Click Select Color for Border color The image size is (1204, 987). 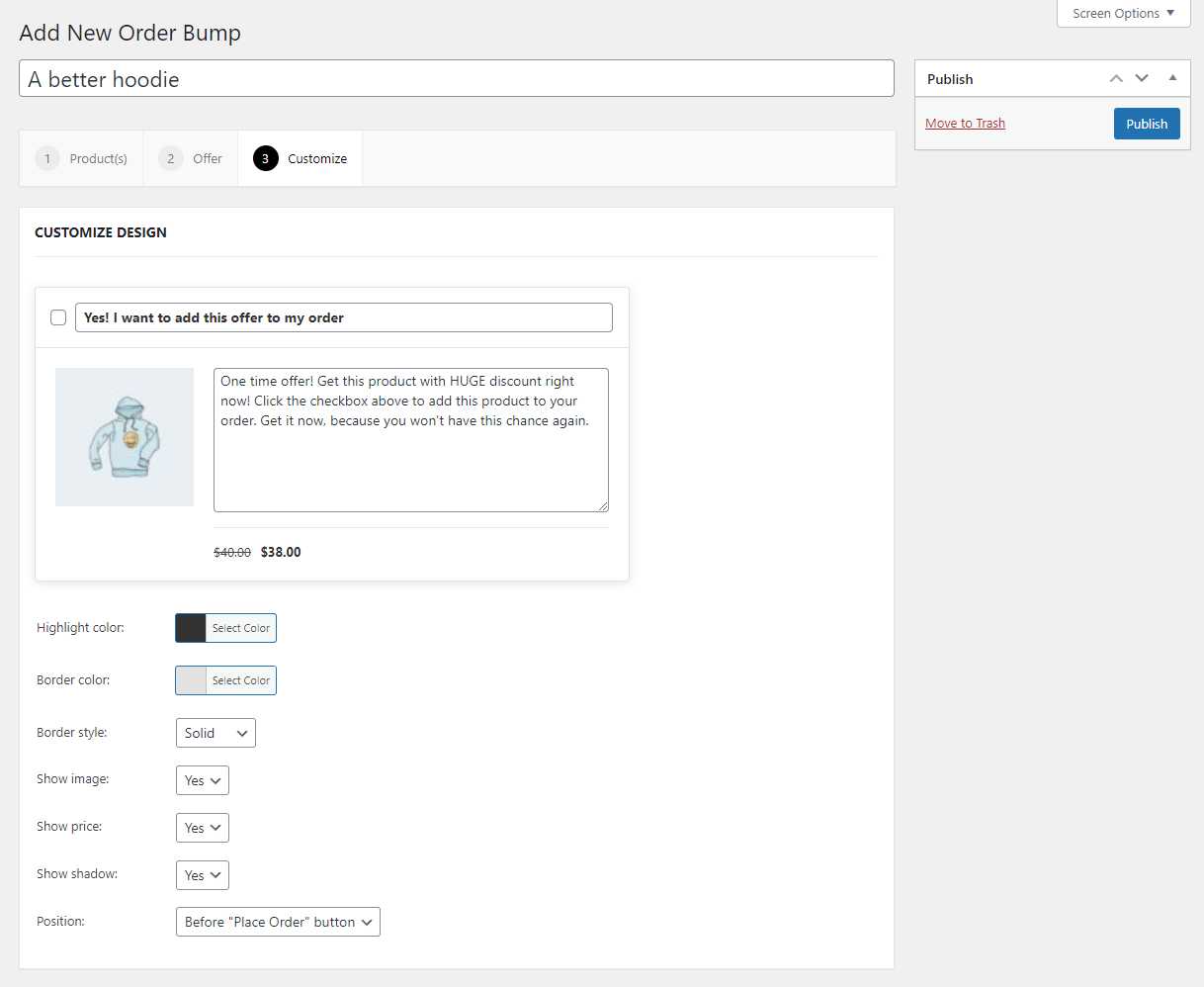(x=241, y=680)
